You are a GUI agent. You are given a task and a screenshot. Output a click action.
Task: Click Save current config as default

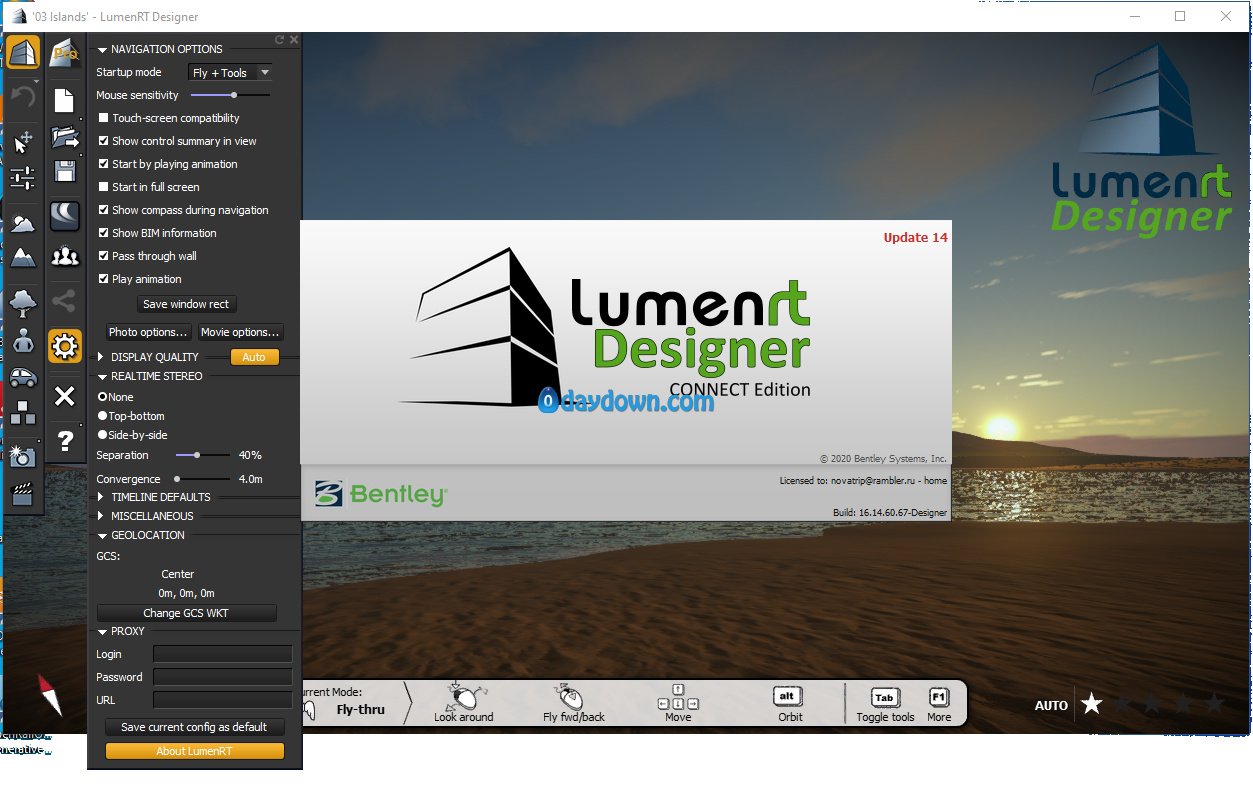194,727
